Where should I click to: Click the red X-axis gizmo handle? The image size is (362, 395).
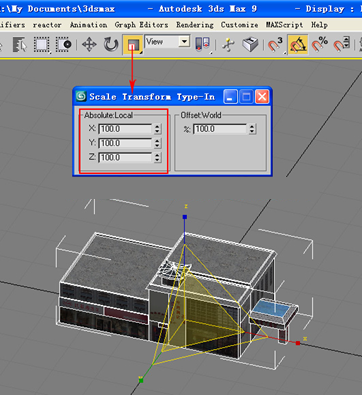tap(298, 343)
